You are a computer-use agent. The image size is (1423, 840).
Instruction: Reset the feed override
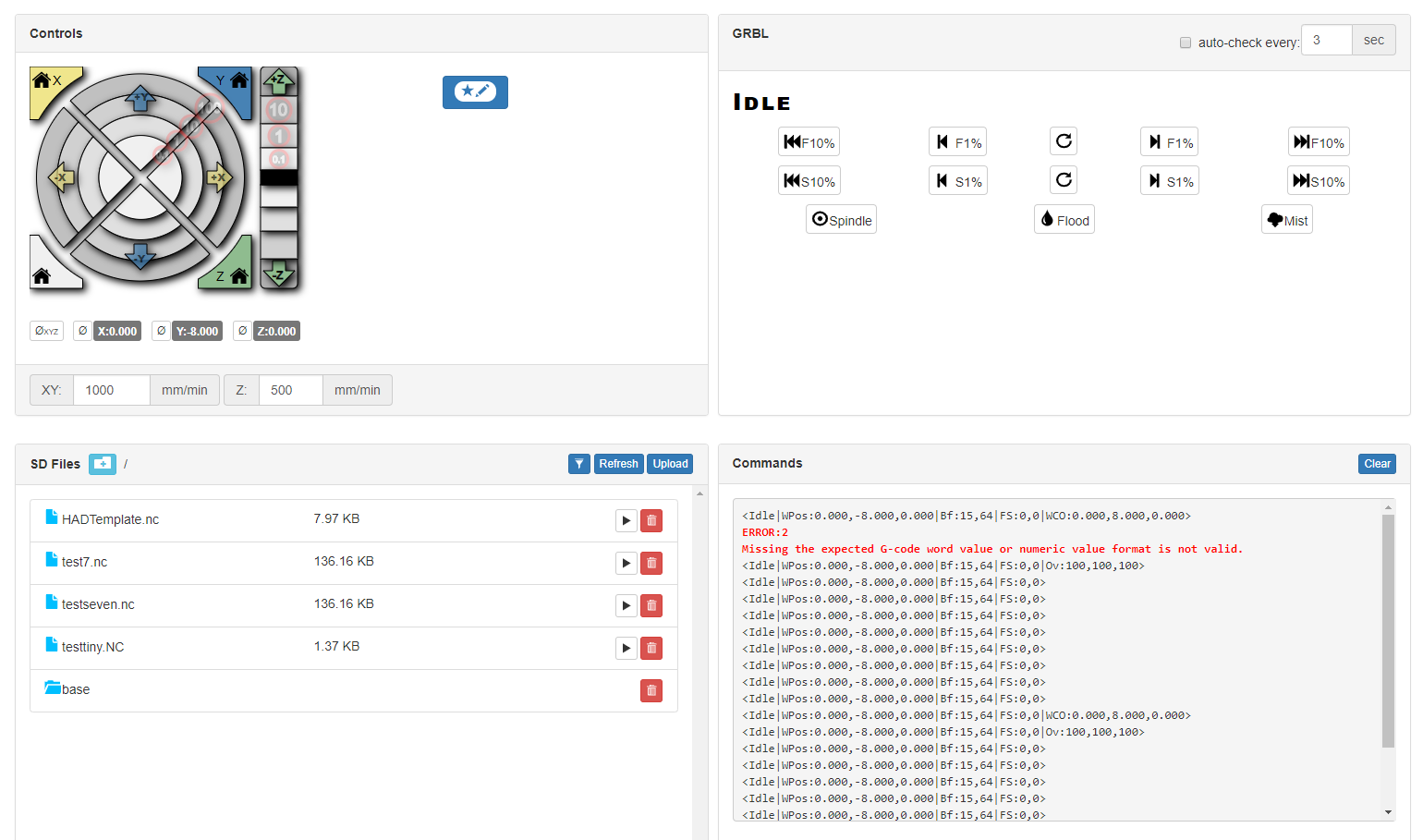pos(1064,141)
